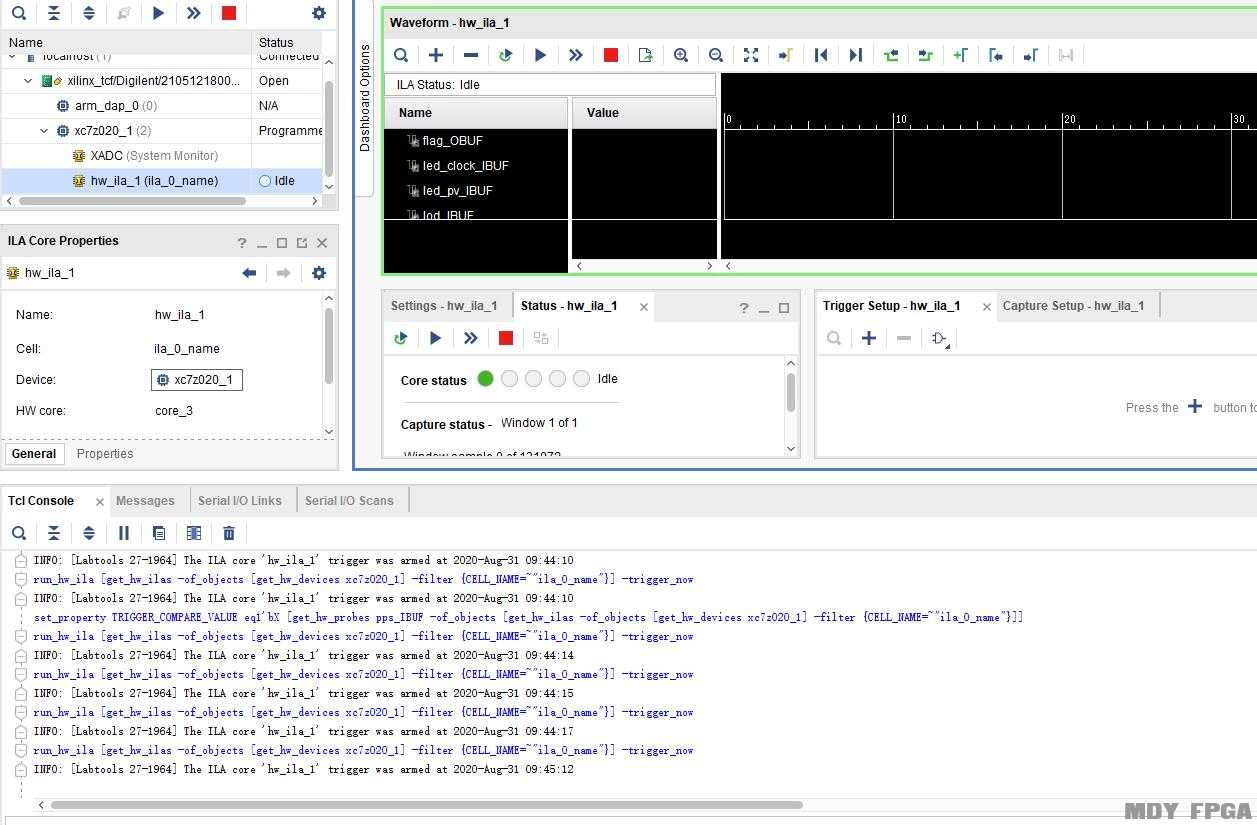Zoom out on the waveform
The height and width of the screenshot is (825, 1257).
715,55
